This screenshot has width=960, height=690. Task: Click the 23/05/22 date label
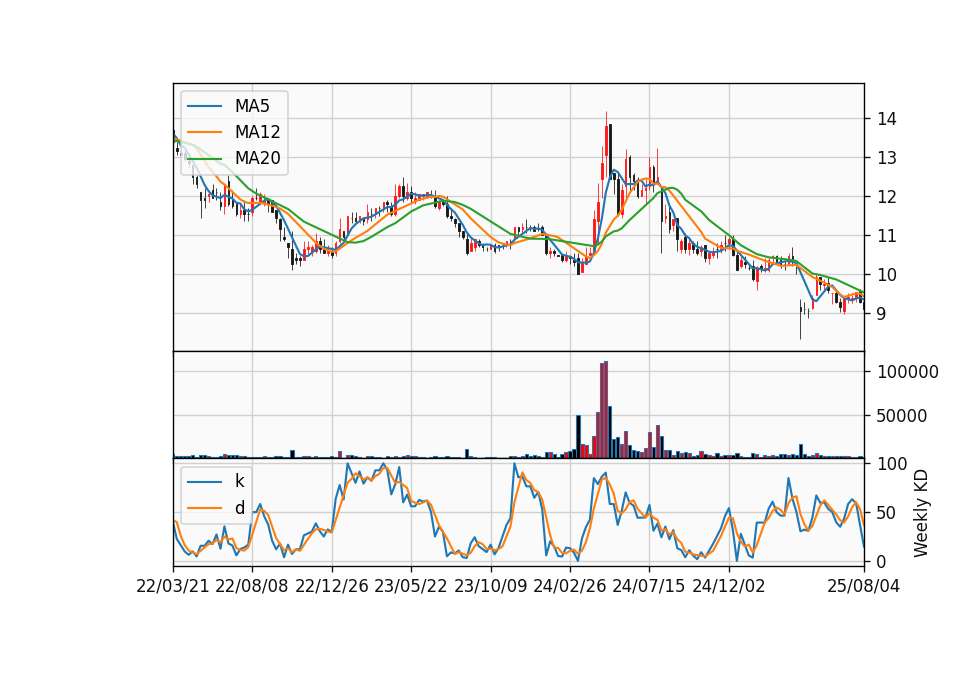(x=411, y=586)
